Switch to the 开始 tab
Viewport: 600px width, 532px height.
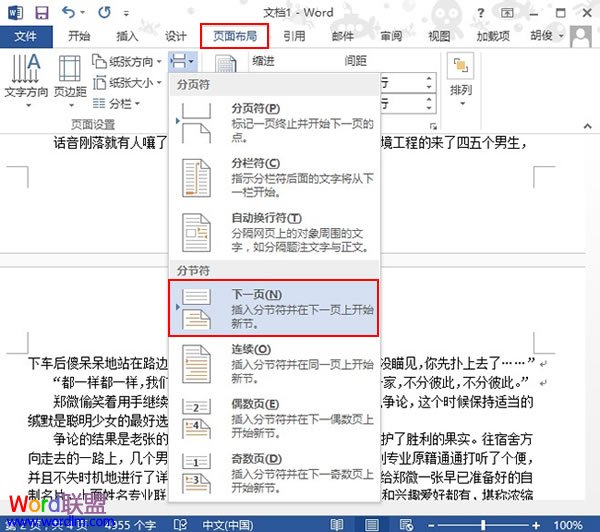coord(79,36)
